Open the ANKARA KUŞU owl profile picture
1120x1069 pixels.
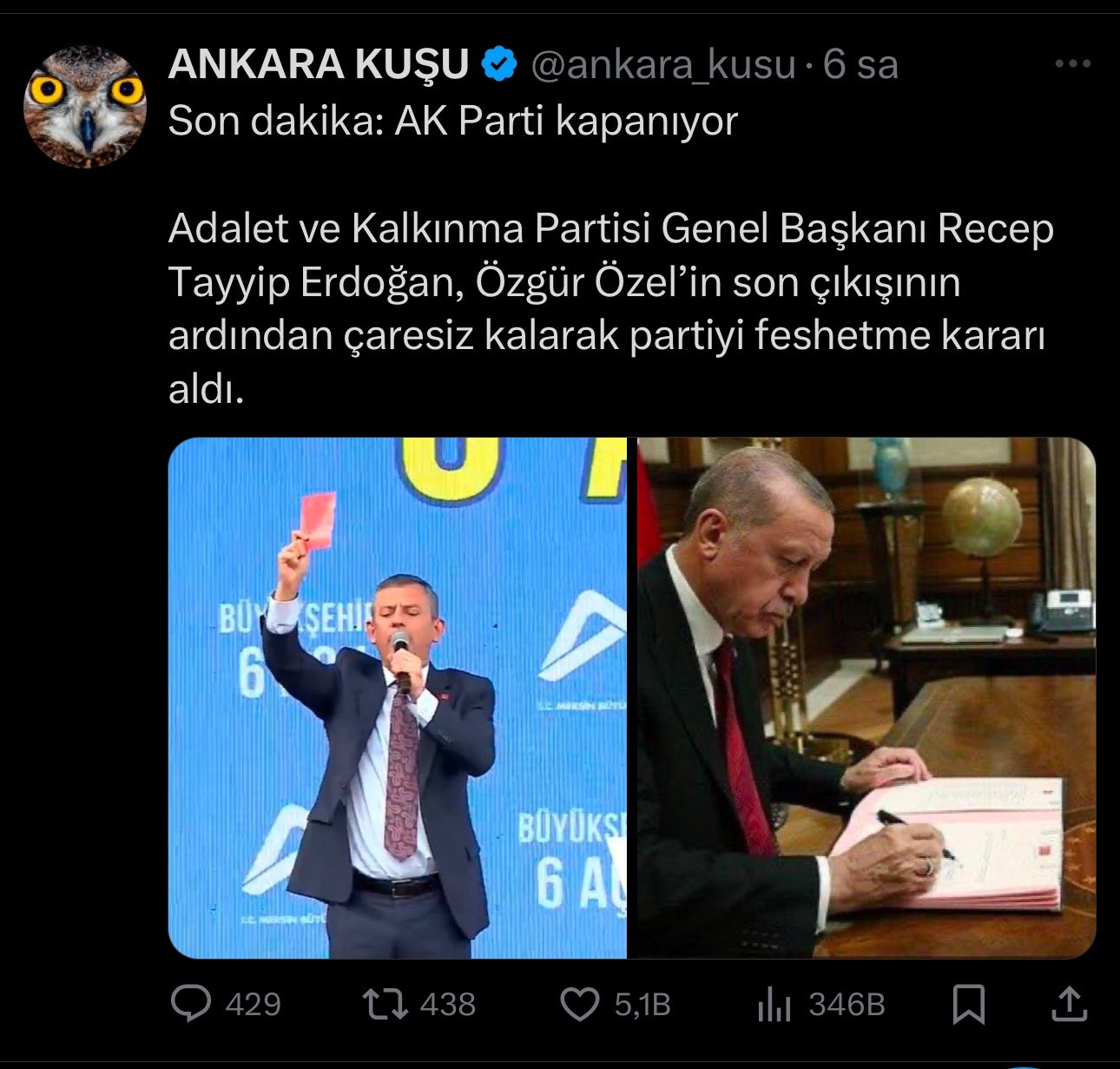click(x=84, y=106)
